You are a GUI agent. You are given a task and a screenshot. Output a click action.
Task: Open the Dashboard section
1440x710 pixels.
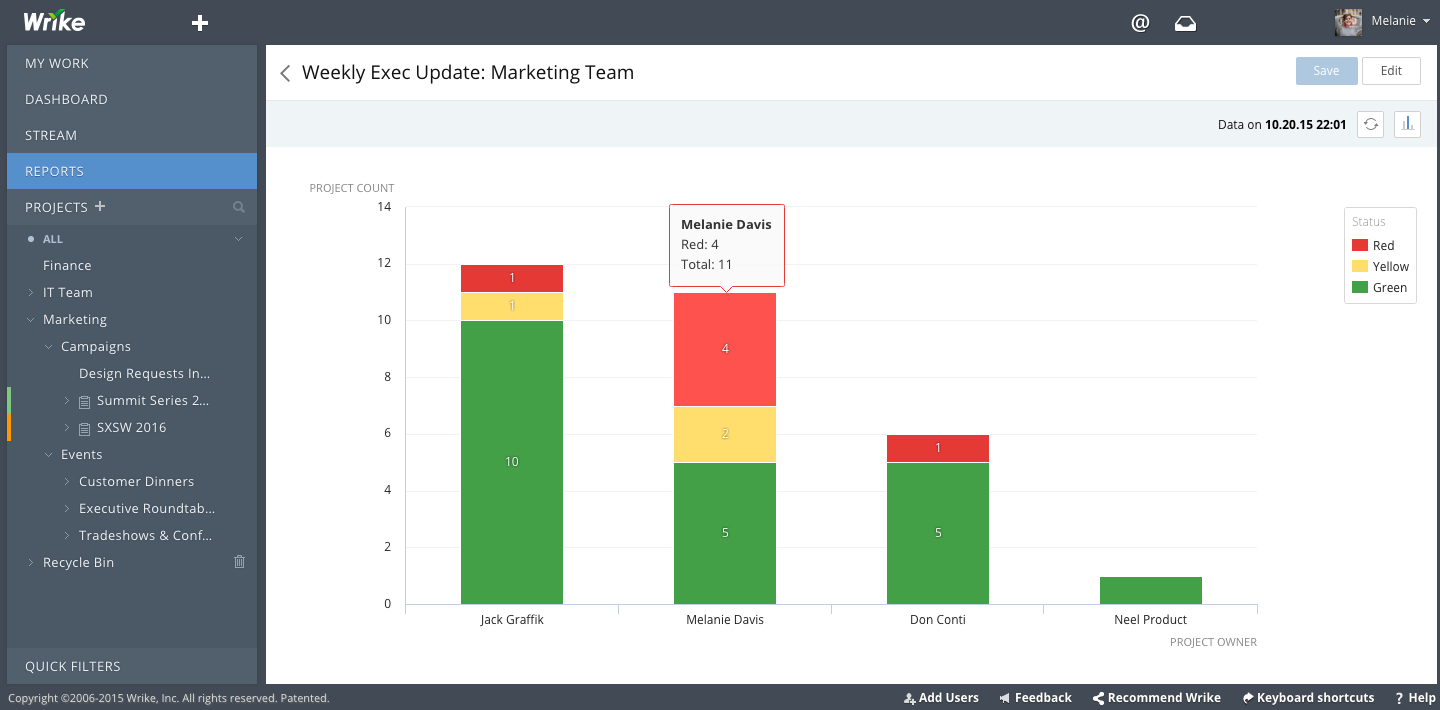coord(132,99)
